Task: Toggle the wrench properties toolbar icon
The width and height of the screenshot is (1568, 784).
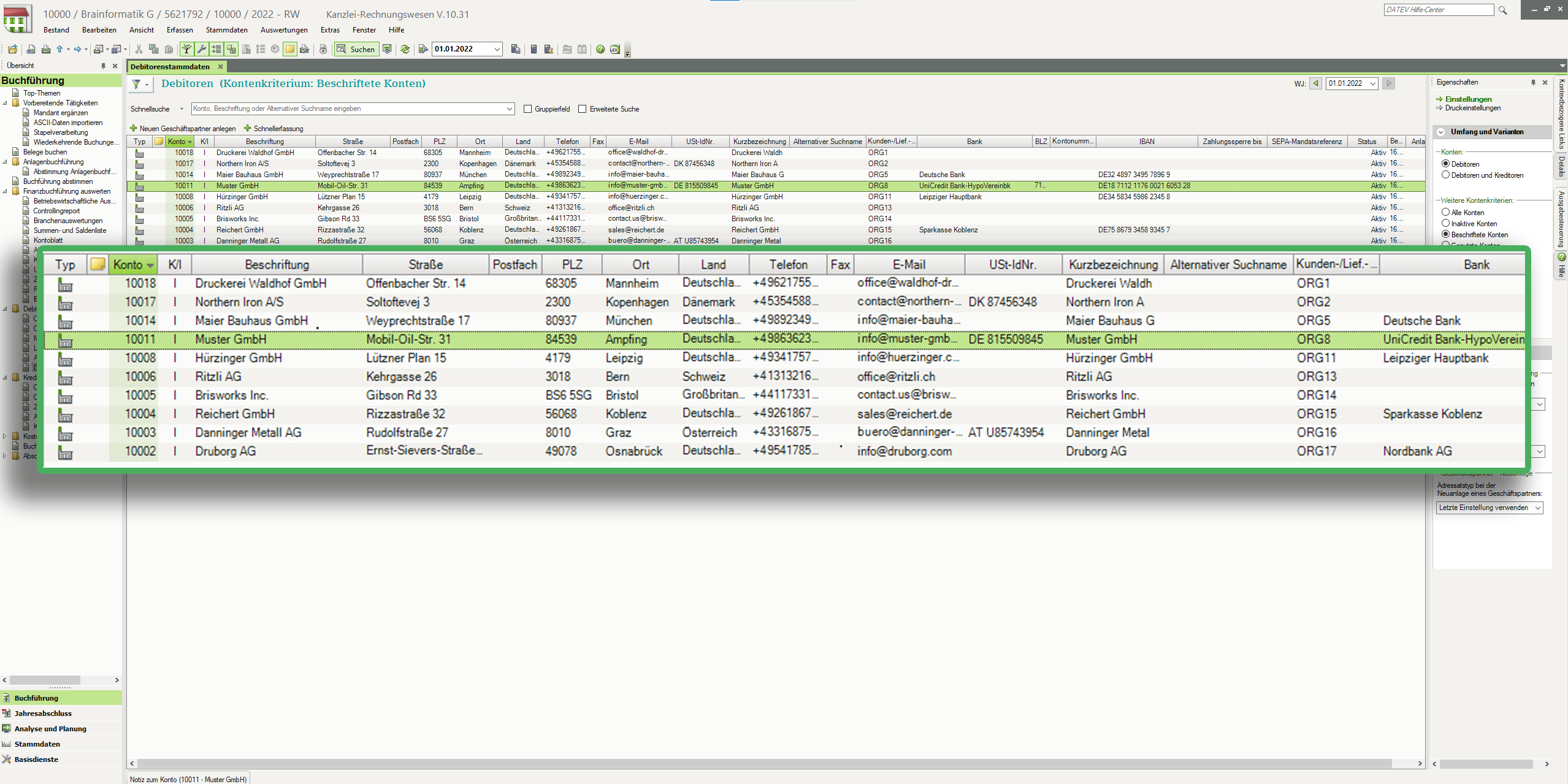Action: point(201,49)
